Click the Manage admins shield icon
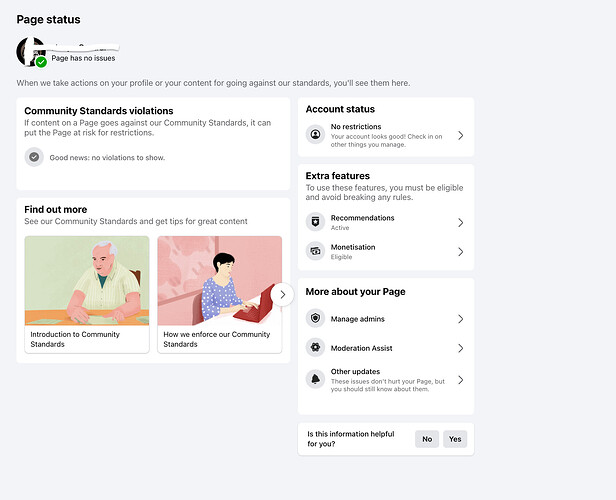The width and height of the screenshot is (616, 500). click(316, 318)
